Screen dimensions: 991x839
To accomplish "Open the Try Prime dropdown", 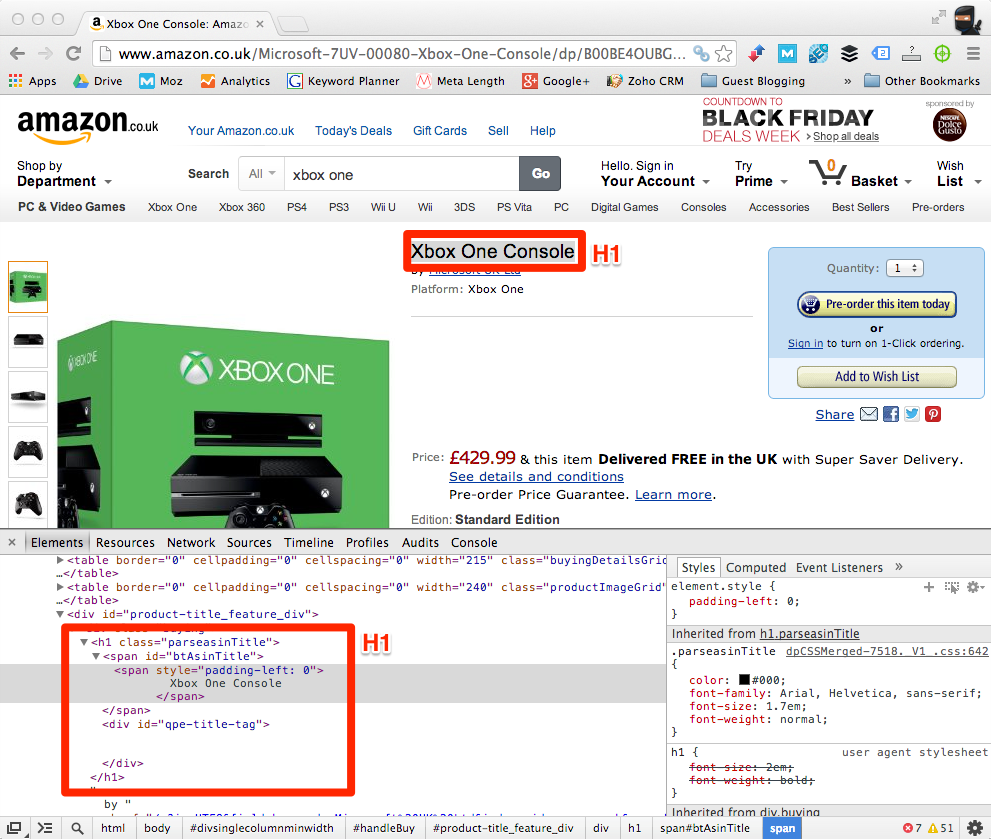I will pyautogui.click(x=761, y=174).
